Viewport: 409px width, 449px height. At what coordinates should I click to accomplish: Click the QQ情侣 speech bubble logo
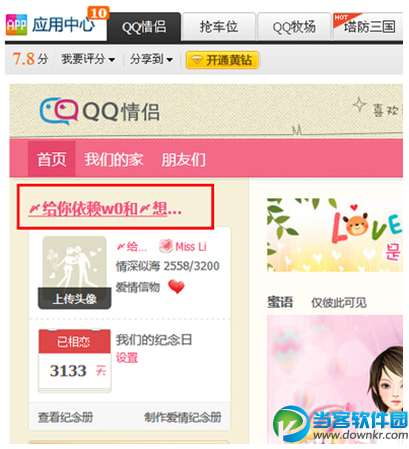(59, 111)
